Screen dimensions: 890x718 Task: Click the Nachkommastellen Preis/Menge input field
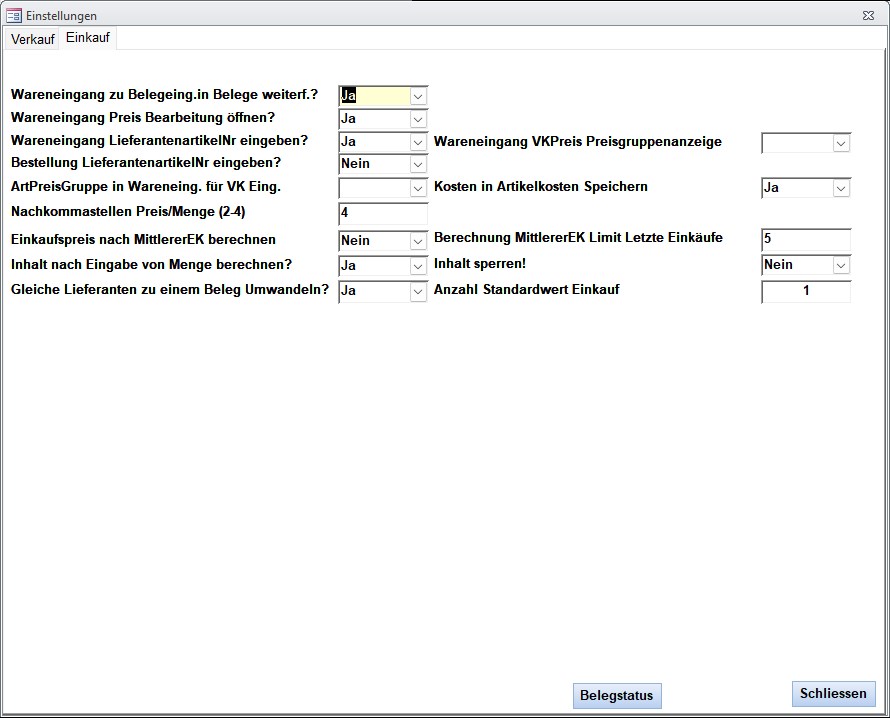click(383, 213)
